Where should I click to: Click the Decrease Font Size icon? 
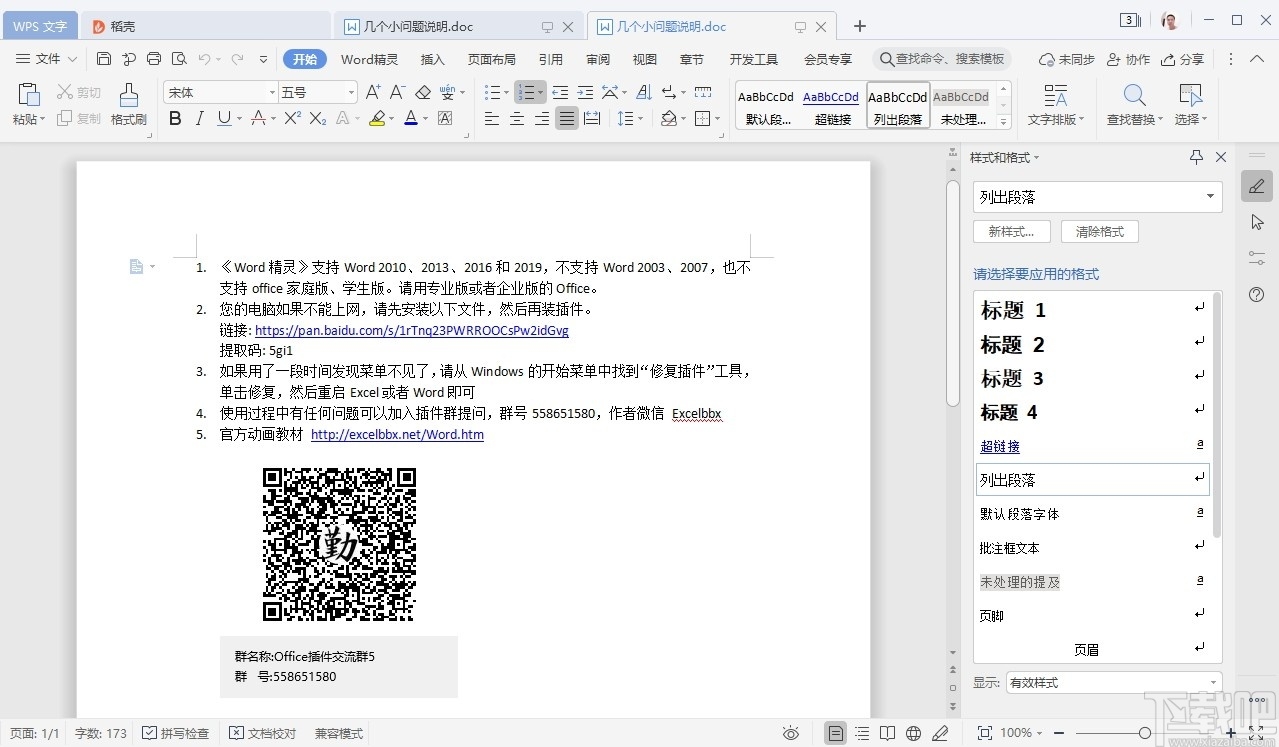pyautogui.click(x=397, y=92)
